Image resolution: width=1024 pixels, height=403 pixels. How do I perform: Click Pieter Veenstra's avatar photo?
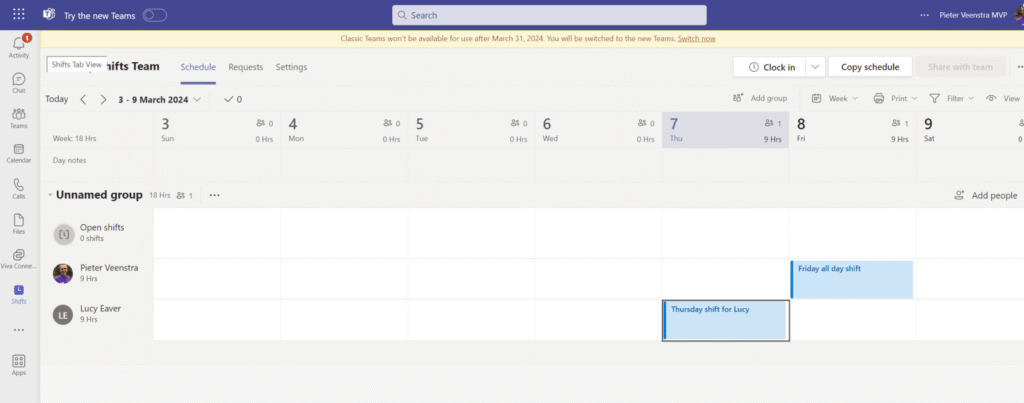[x=63, y=274]
